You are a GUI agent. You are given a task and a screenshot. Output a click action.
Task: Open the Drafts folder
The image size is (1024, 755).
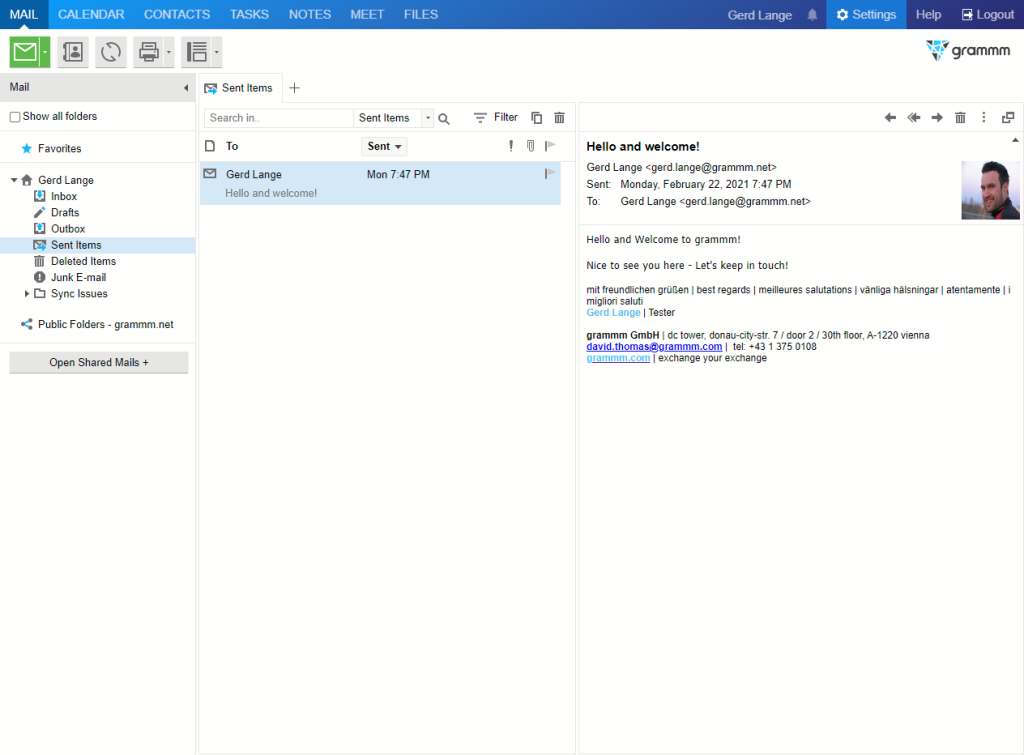tap(65, 213)
